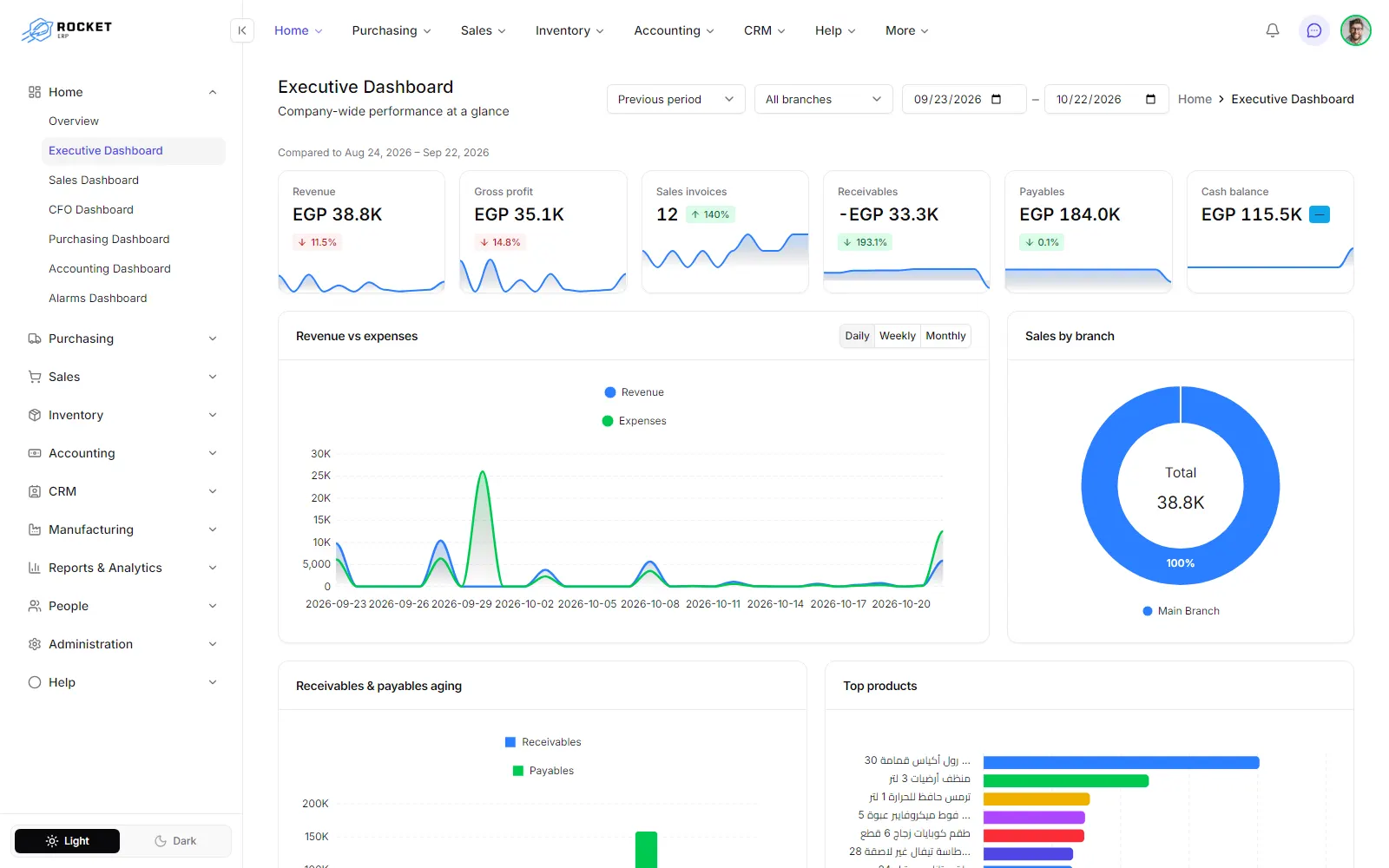Click the blue donut ring showing 100%
Viewport: 1389px width, 868px height.
[x=1181, y=564]
